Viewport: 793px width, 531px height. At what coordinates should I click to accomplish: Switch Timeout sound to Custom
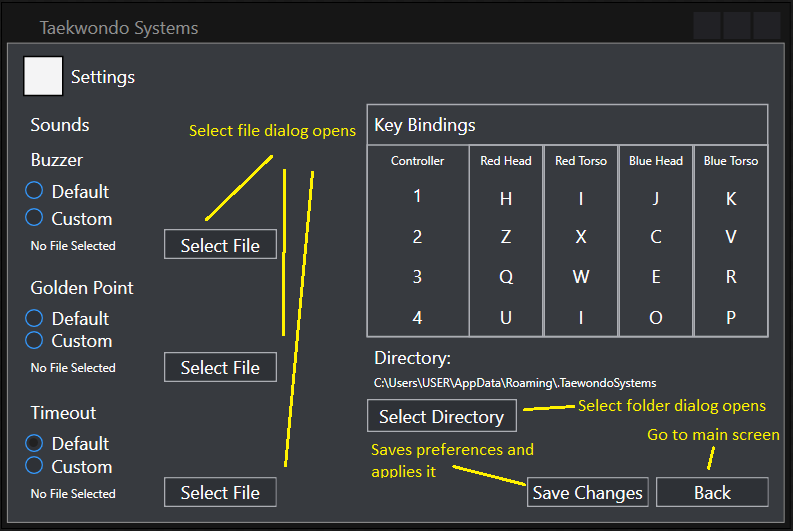point(35,466)
